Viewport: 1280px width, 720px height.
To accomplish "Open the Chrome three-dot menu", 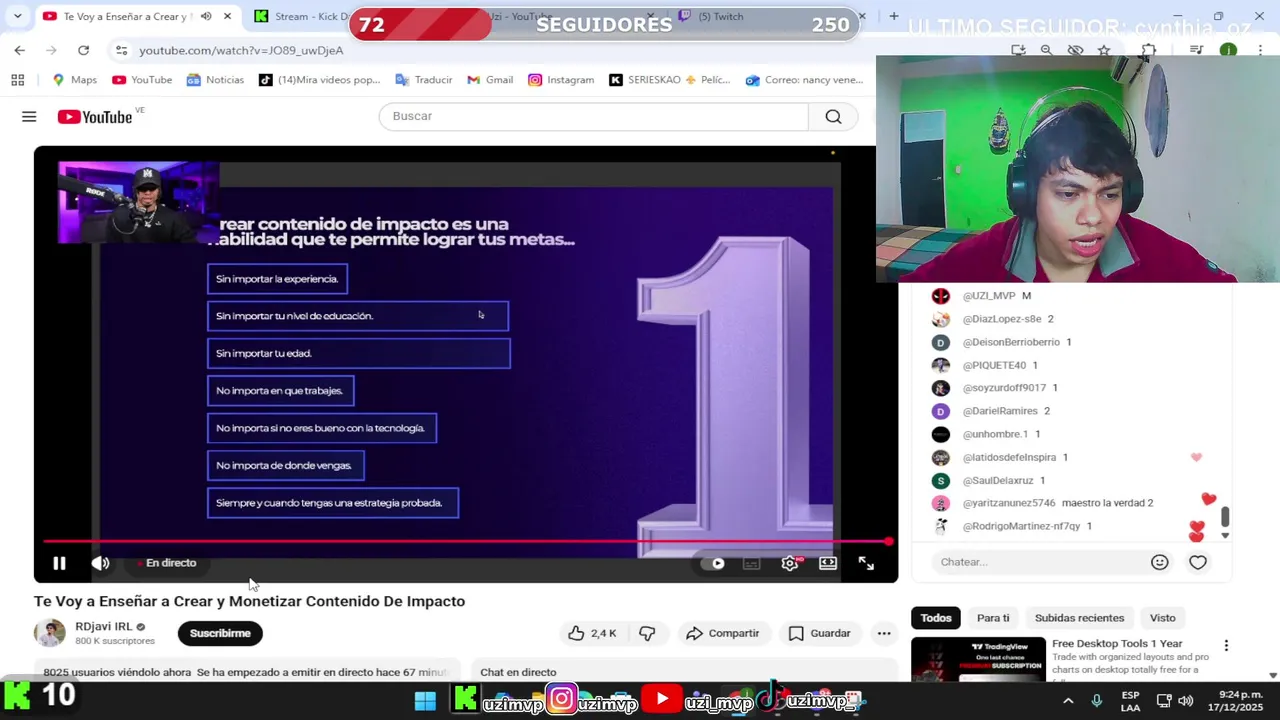I will 1259,50.
